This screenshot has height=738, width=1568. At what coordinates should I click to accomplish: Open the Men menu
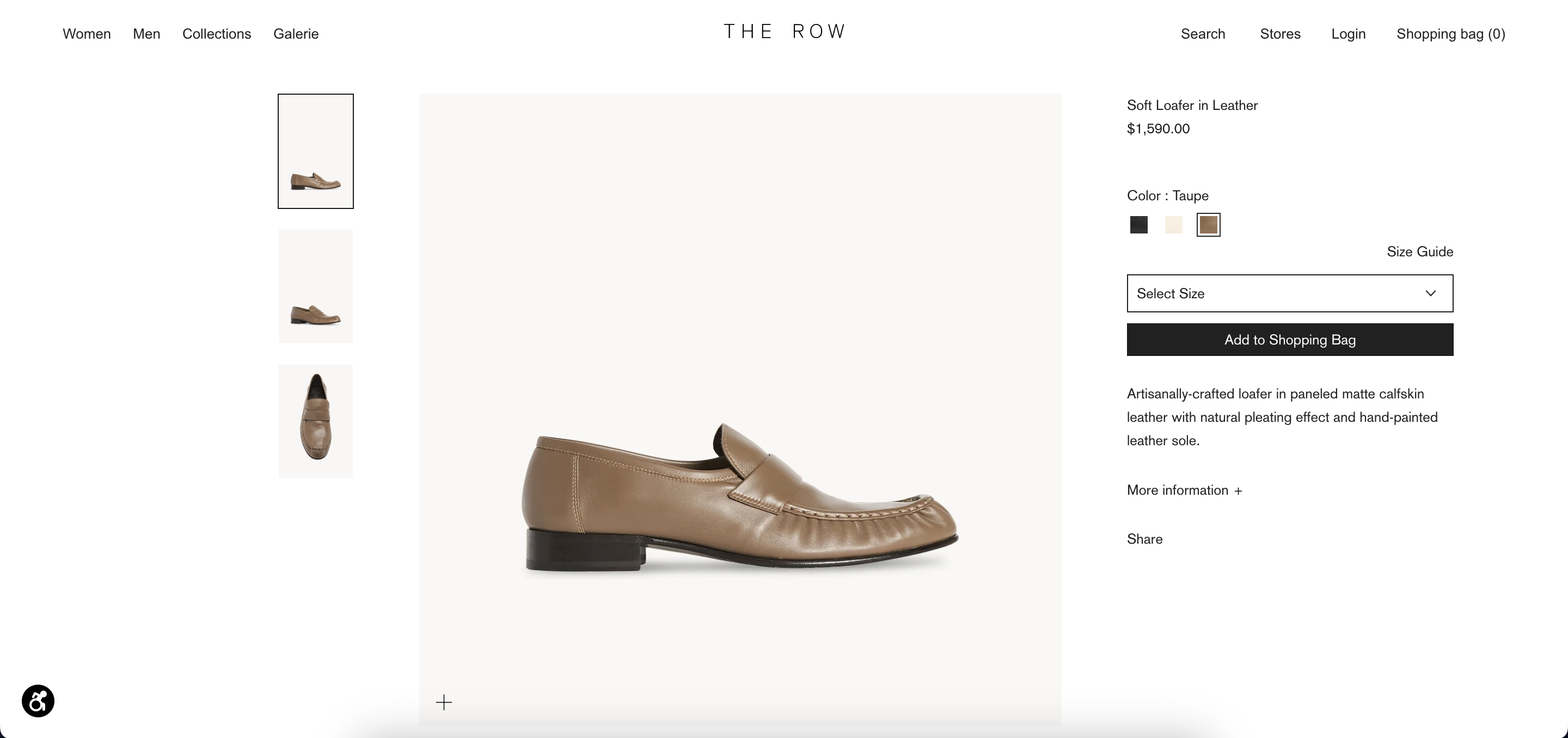(x=146, y=34)
